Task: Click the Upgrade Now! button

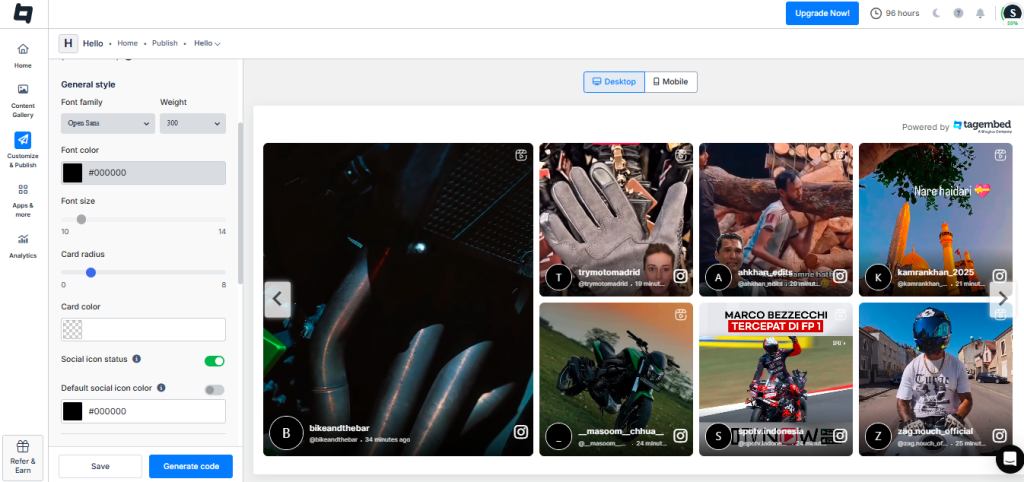Action: pyautogui.click(x=822, y=13)
